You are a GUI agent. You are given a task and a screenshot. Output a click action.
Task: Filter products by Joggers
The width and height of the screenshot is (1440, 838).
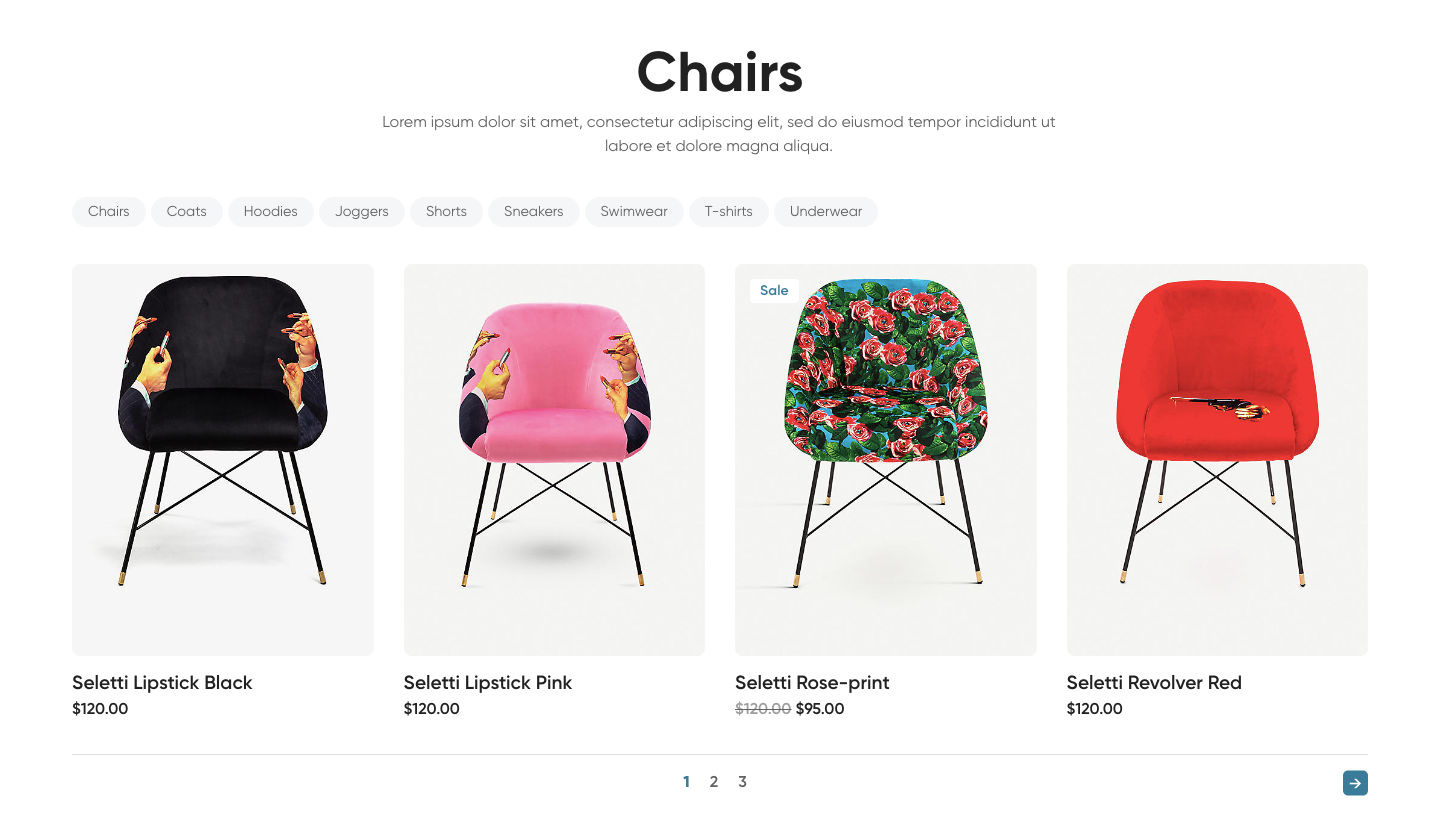362,212
